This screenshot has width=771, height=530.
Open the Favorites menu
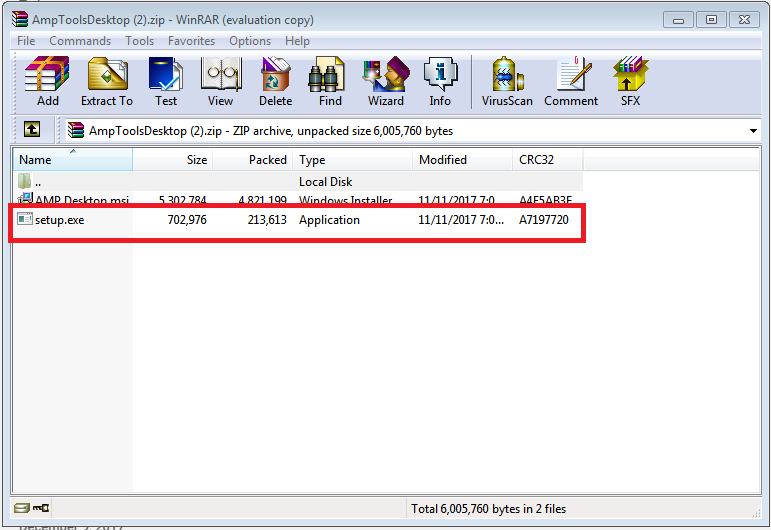(191, 41)
